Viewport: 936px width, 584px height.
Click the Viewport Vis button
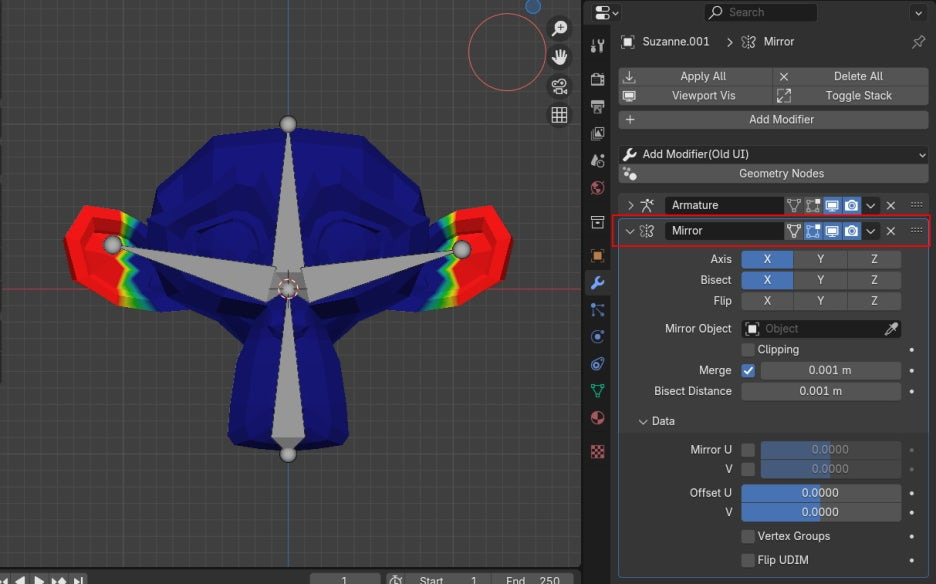696,96
